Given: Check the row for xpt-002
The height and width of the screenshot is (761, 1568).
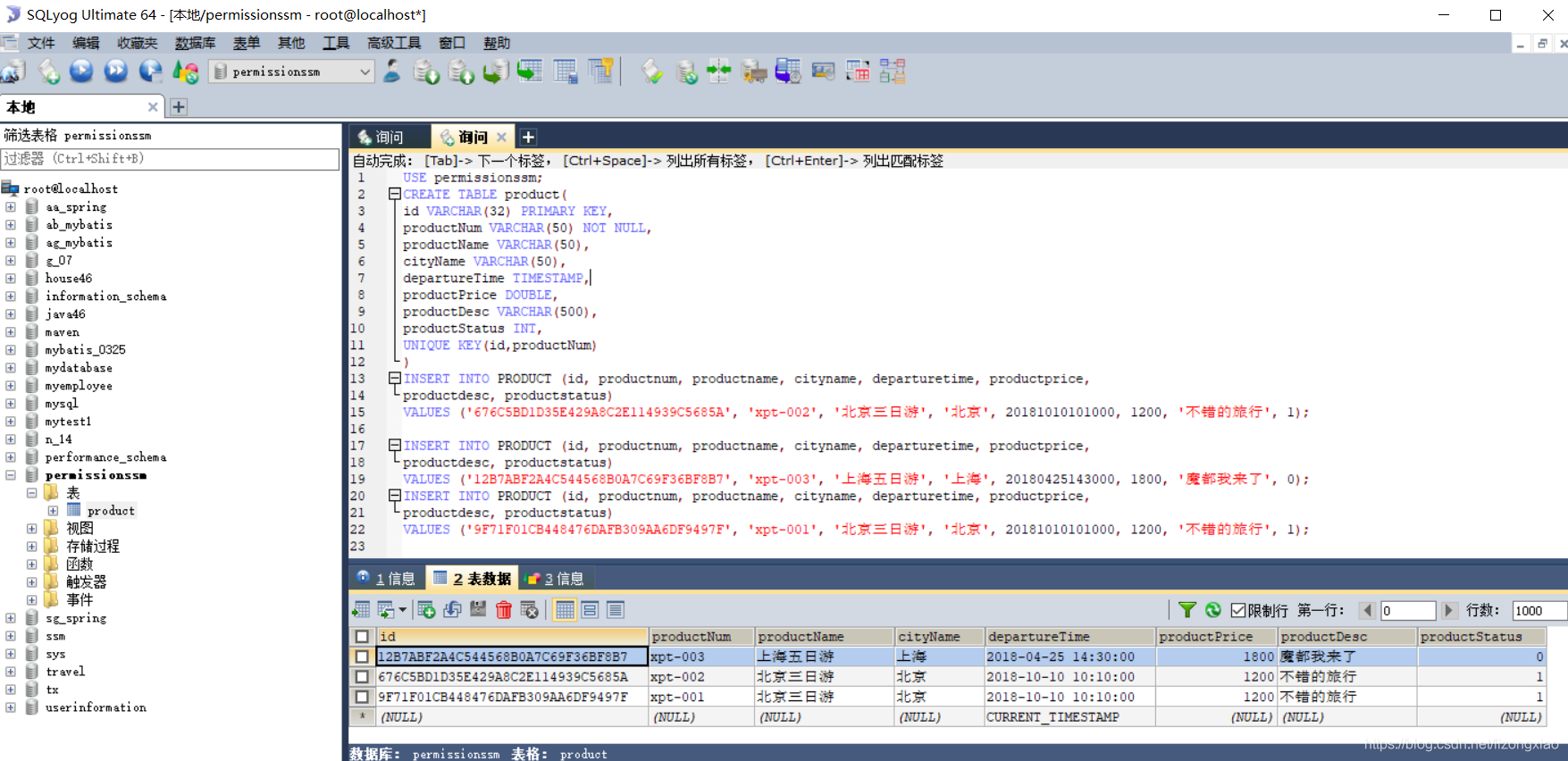Looking at the screenshot, I should [362, 676].
